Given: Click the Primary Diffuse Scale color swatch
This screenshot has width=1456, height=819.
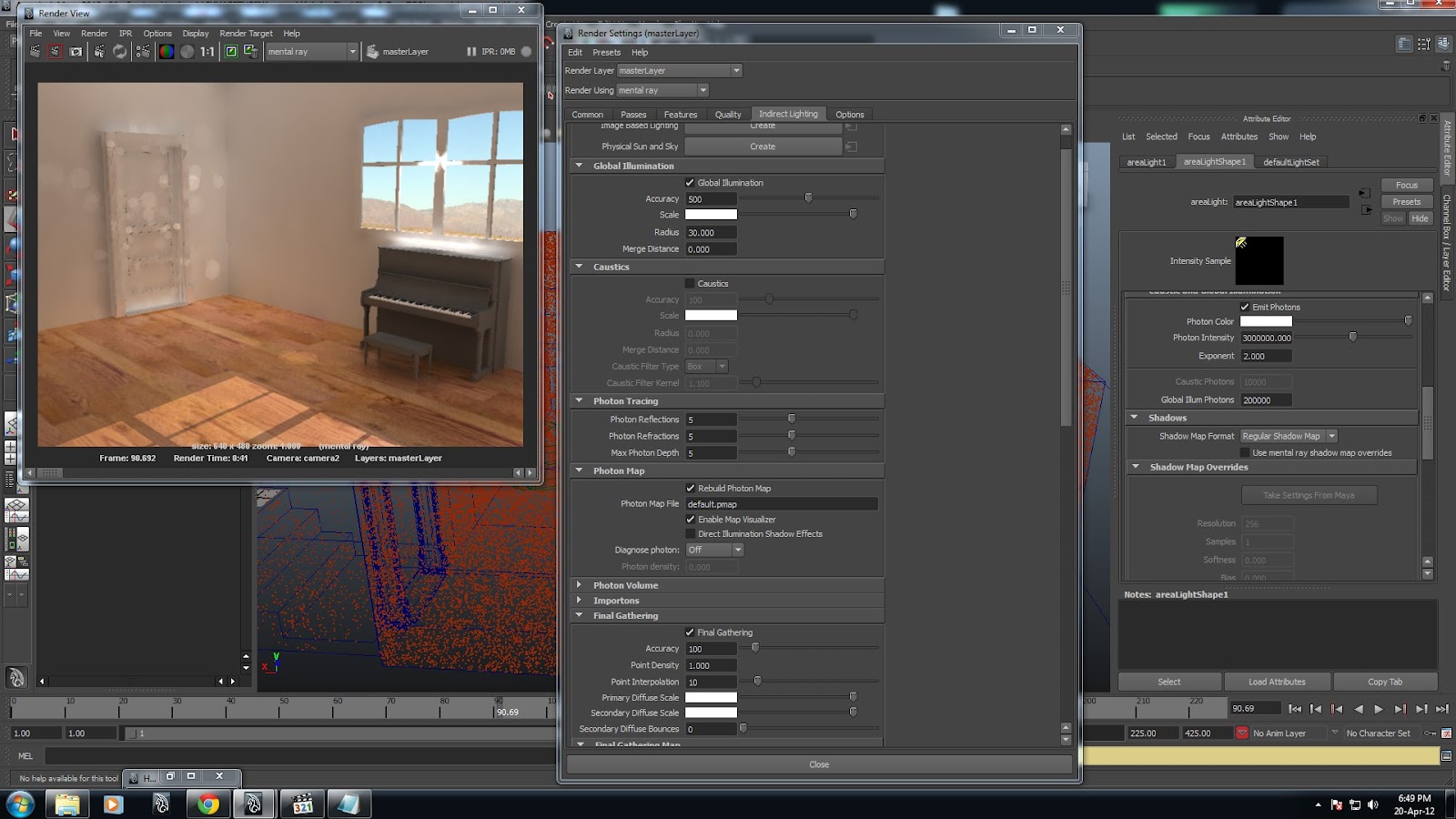Looking at the screenshot, I should (711, 698).
